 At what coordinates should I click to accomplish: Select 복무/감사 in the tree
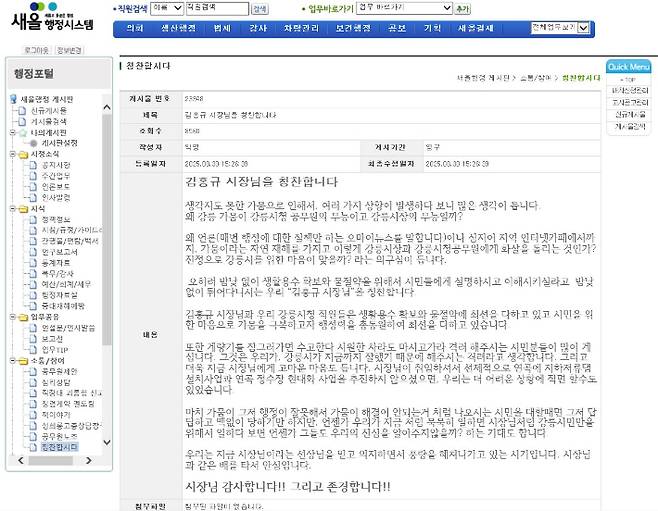tap(57, 274)
